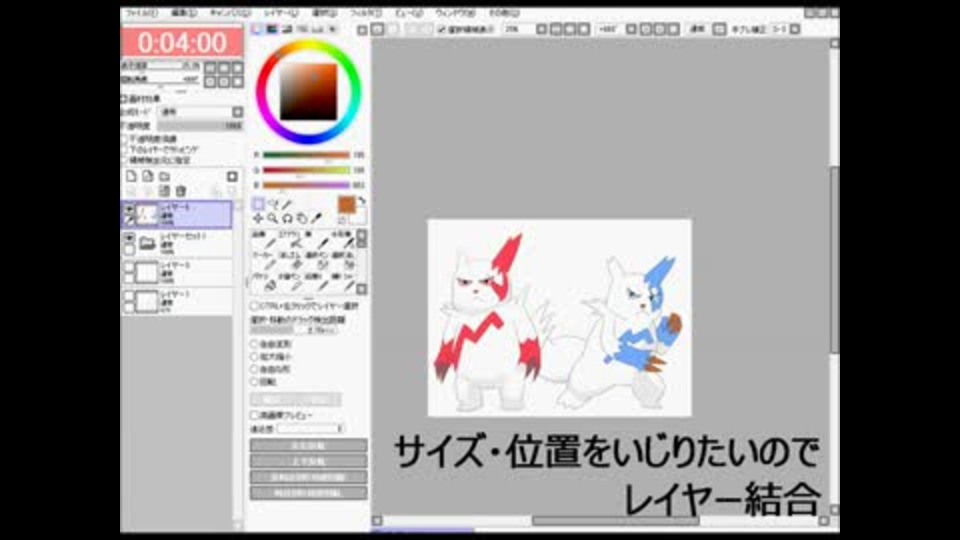The image size is (960, 540).
Task: Choose the scale radio button
Action: point(255,357)
